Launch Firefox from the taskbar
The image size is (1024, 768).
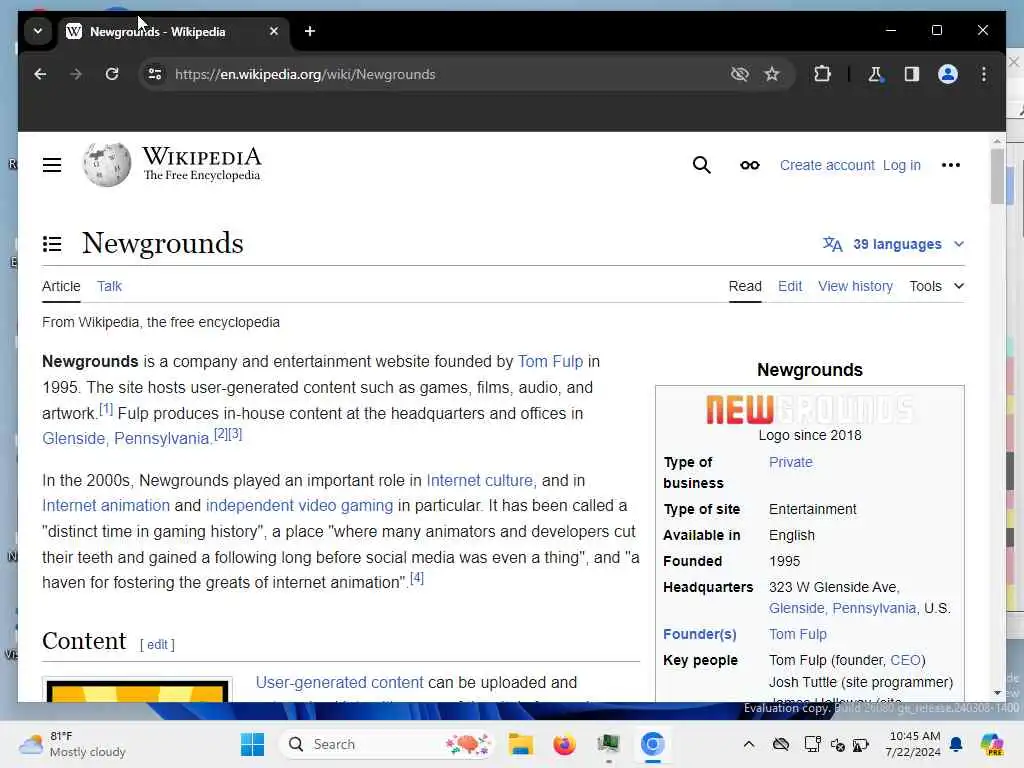pos(564,744)
